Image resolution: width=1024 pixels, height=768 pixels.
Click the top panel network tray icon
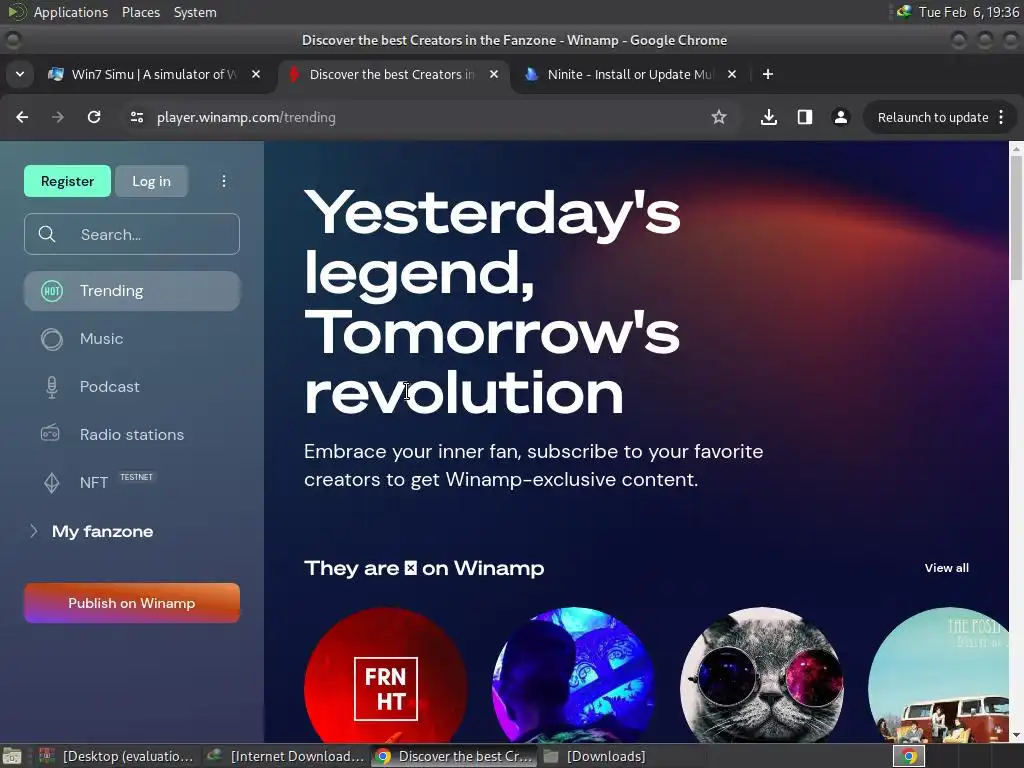[904, 12]
